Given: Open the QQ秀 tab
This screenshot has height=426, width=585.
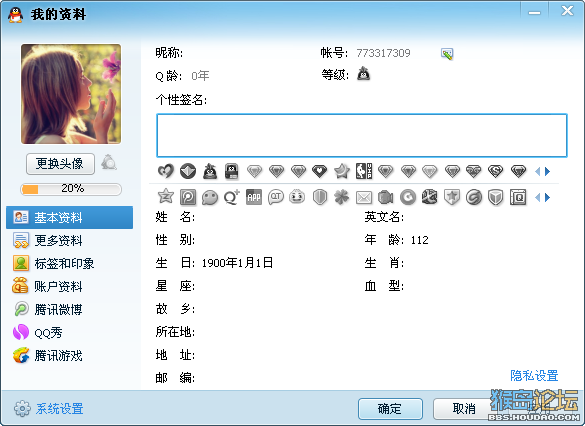Looking at the screenshot, I should pyautogui.click(x=69, y=332).
